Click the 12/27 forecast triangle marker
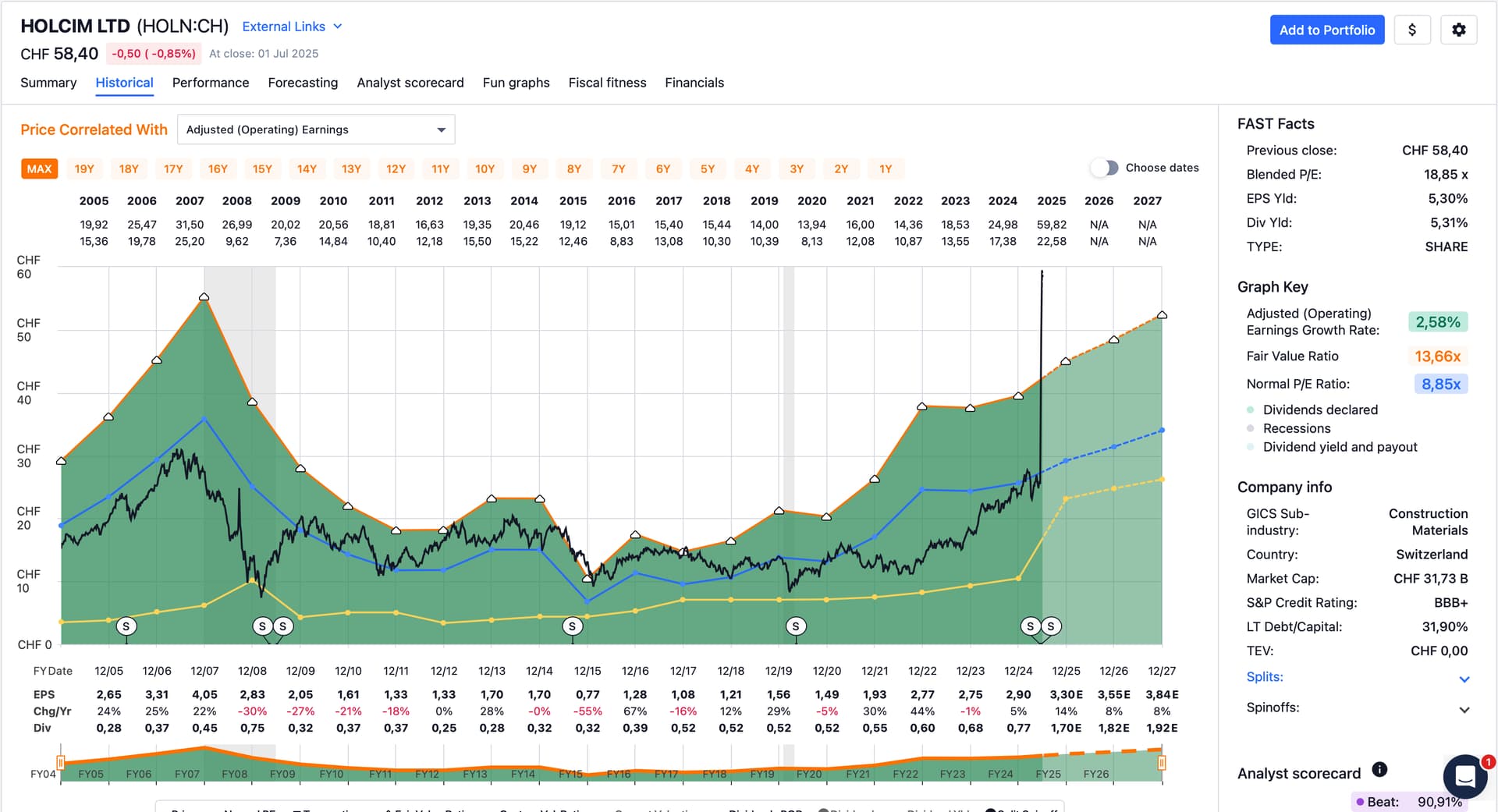The width and height of the screenshot is (1498, 812). [1162, 314]
